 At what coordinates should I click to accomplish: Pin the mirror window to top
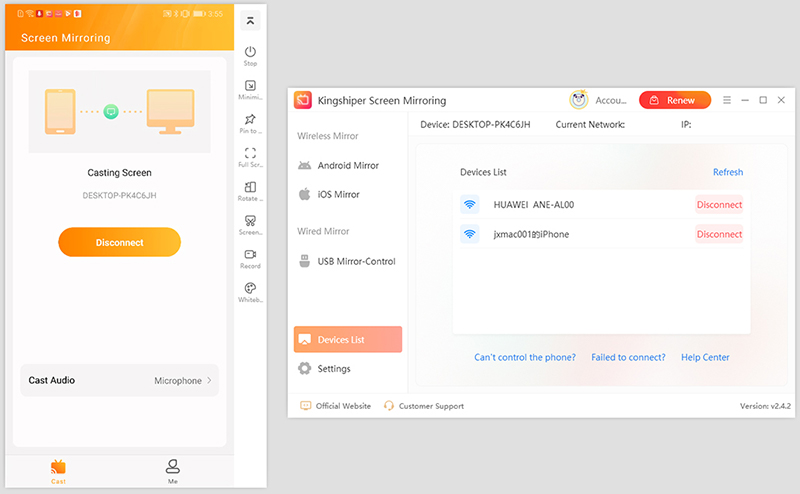point(250,120)
